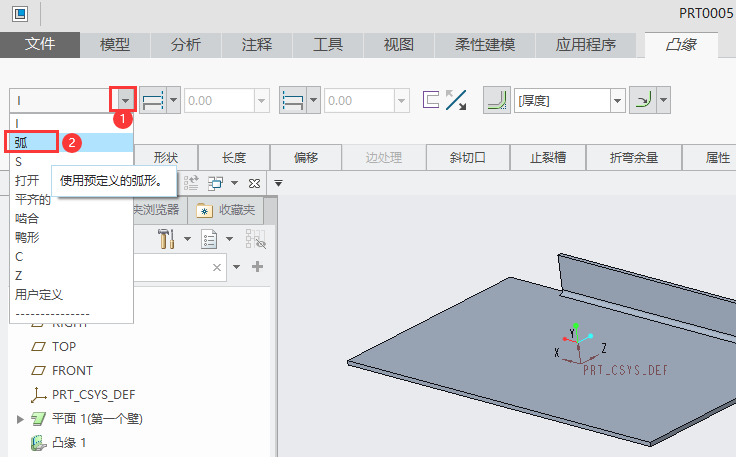Image resolution: width=736 pixels, height=457 pixels.
Task: Toggle the bend radius icon beside [厚度]
Action: pos(497,100)
